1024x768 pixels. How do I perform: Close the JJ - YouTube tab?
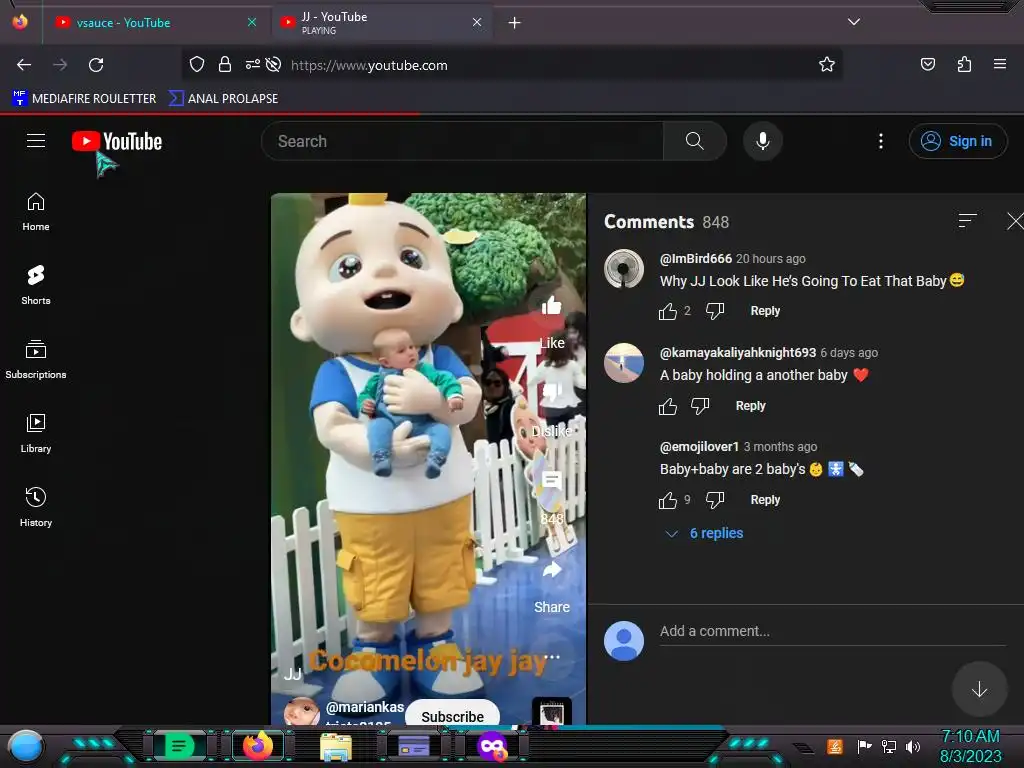coord(477,22)
